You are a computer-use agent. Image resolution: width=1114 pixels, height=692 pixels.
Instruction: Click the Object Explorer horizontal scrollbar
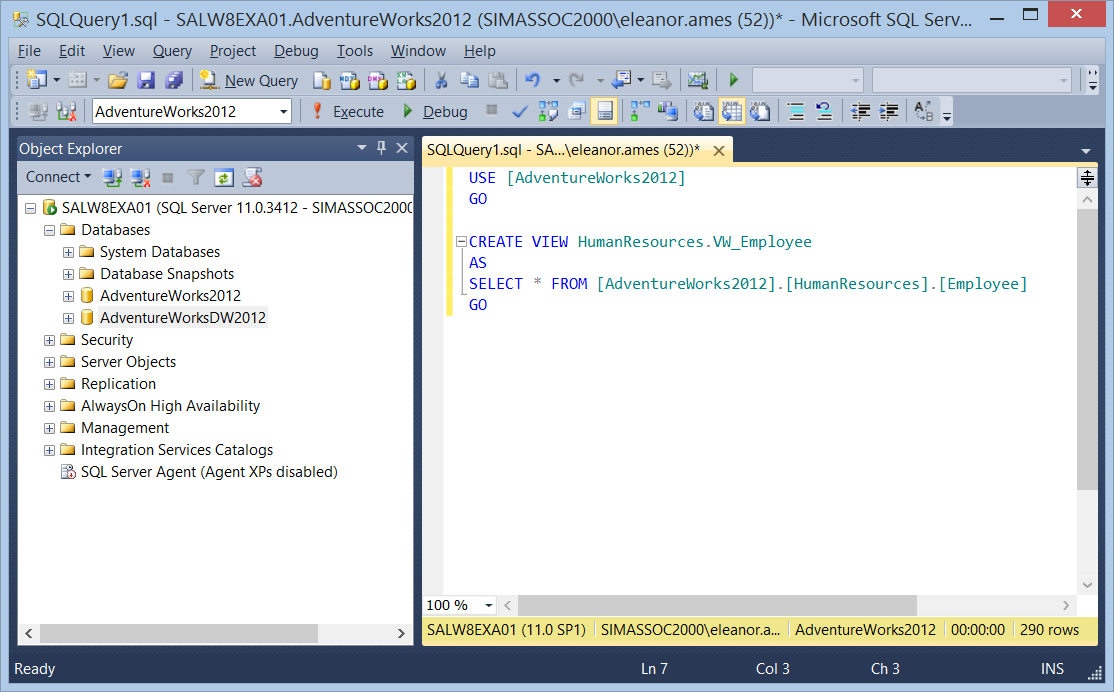(x=179, y=633)
